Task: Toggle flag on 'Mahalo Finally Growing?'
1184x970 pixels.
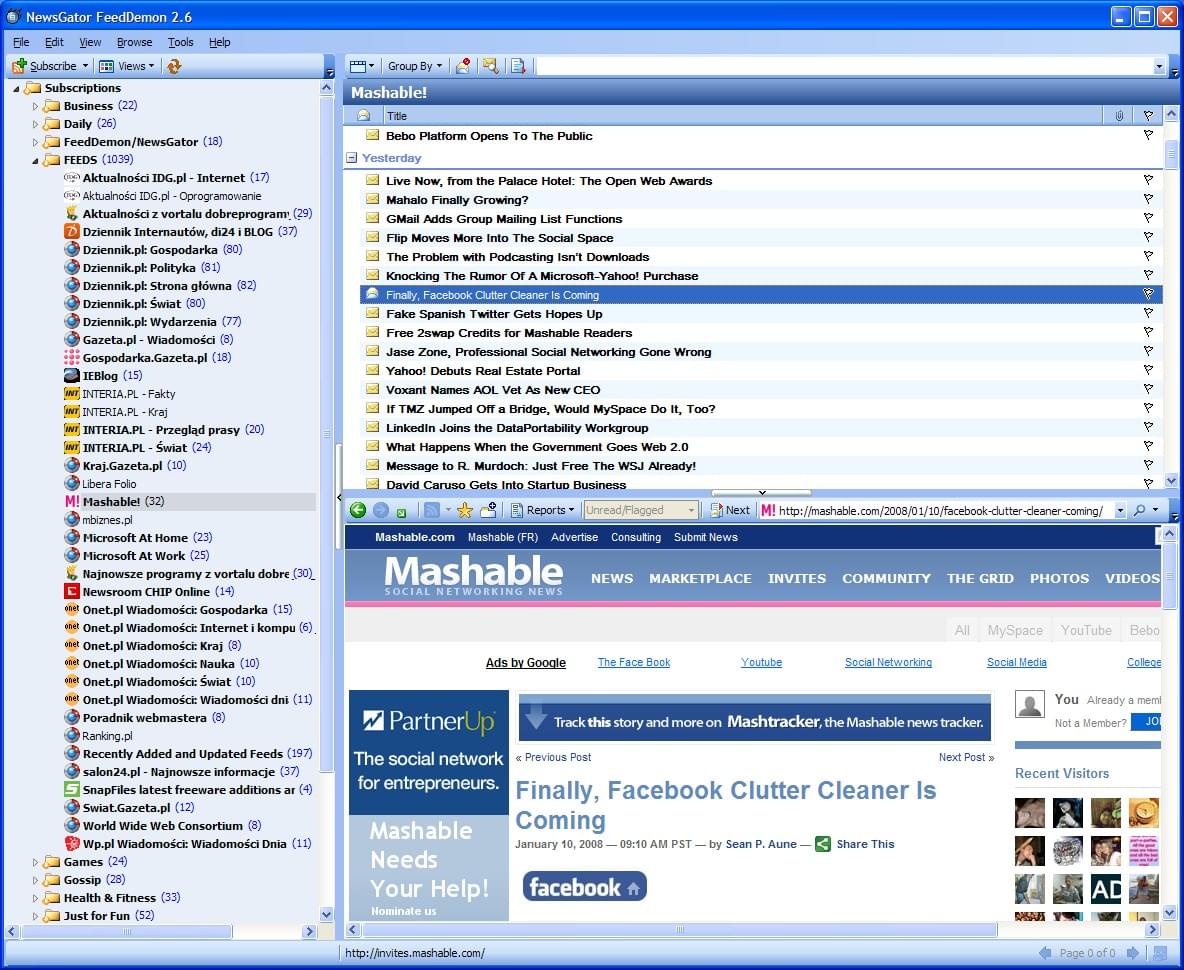Action: click(x=1148, y=199)
